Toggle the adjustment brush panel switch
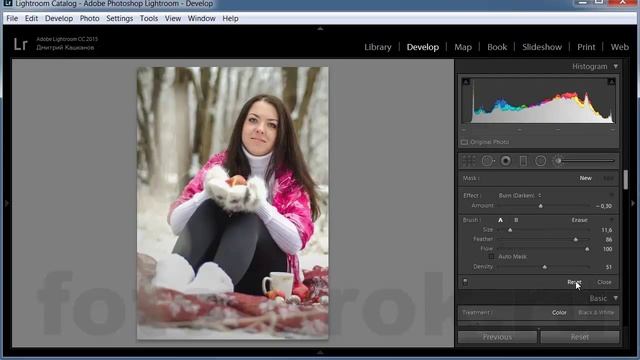Viewport: 640px width, 360px height. coord(465,282)
